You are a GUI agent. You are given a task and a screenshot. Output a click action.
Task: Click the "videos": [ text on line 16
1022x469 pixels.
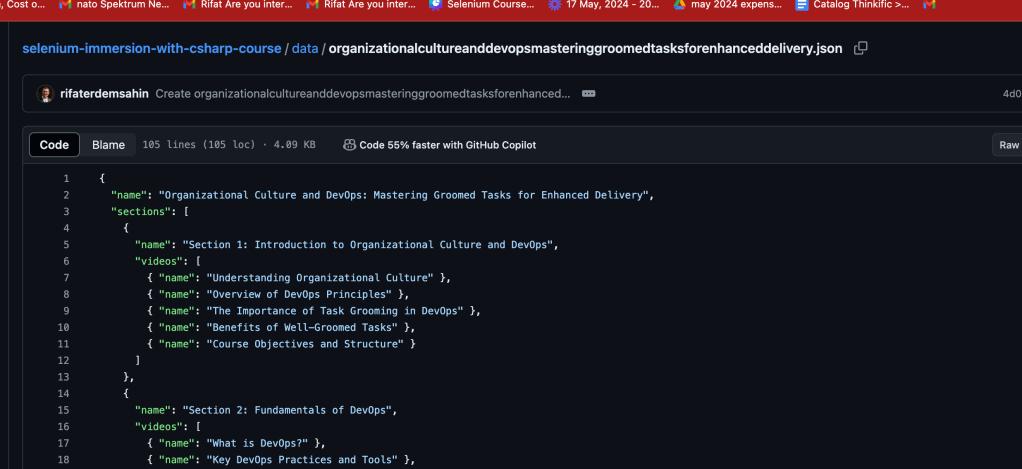point(168,427)
